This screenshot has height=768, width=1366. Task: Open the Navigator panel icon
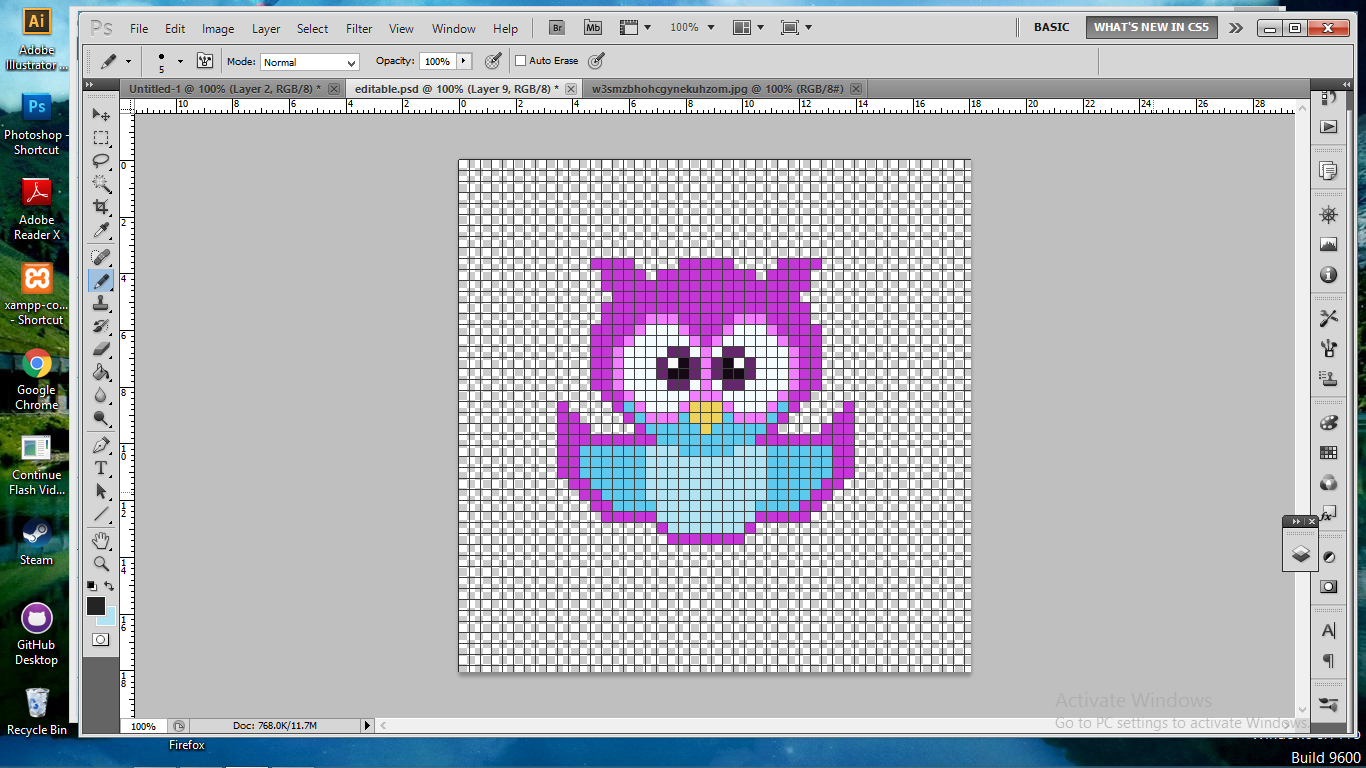pyautogui.click(x=1328, y=215)
